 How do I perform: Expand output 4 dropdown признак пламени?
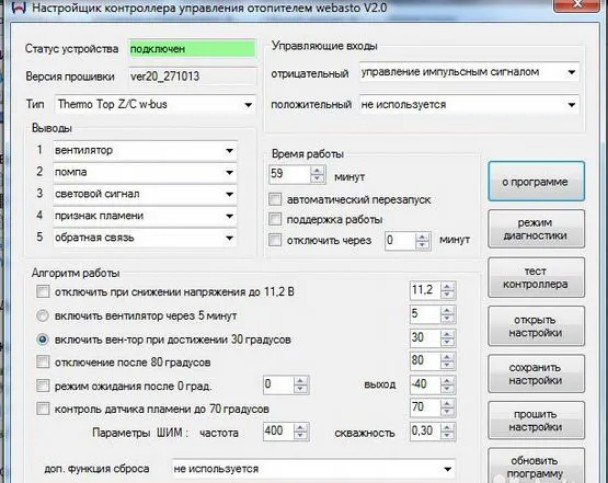[x=145, y=216]
